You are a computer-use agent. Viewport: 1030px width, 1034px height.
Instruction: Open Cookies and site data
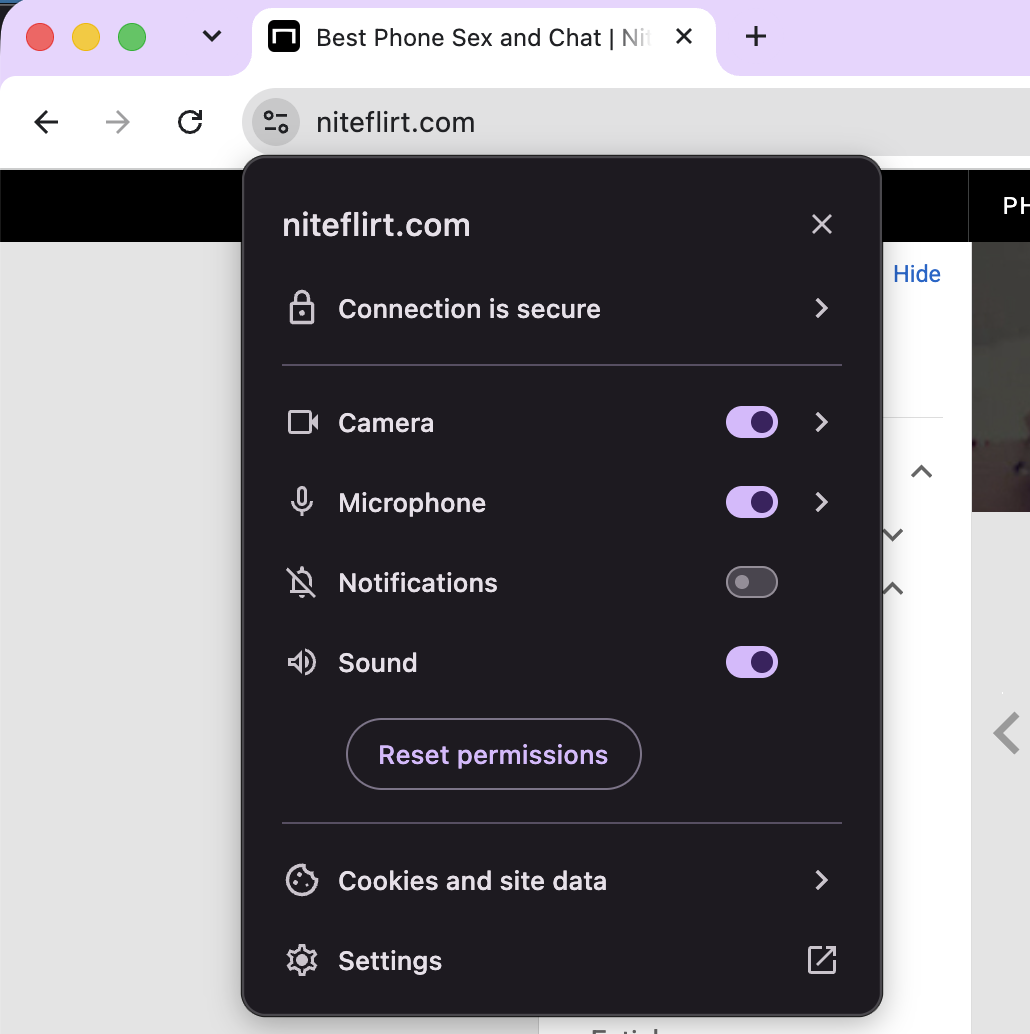(x=562, y=880)
